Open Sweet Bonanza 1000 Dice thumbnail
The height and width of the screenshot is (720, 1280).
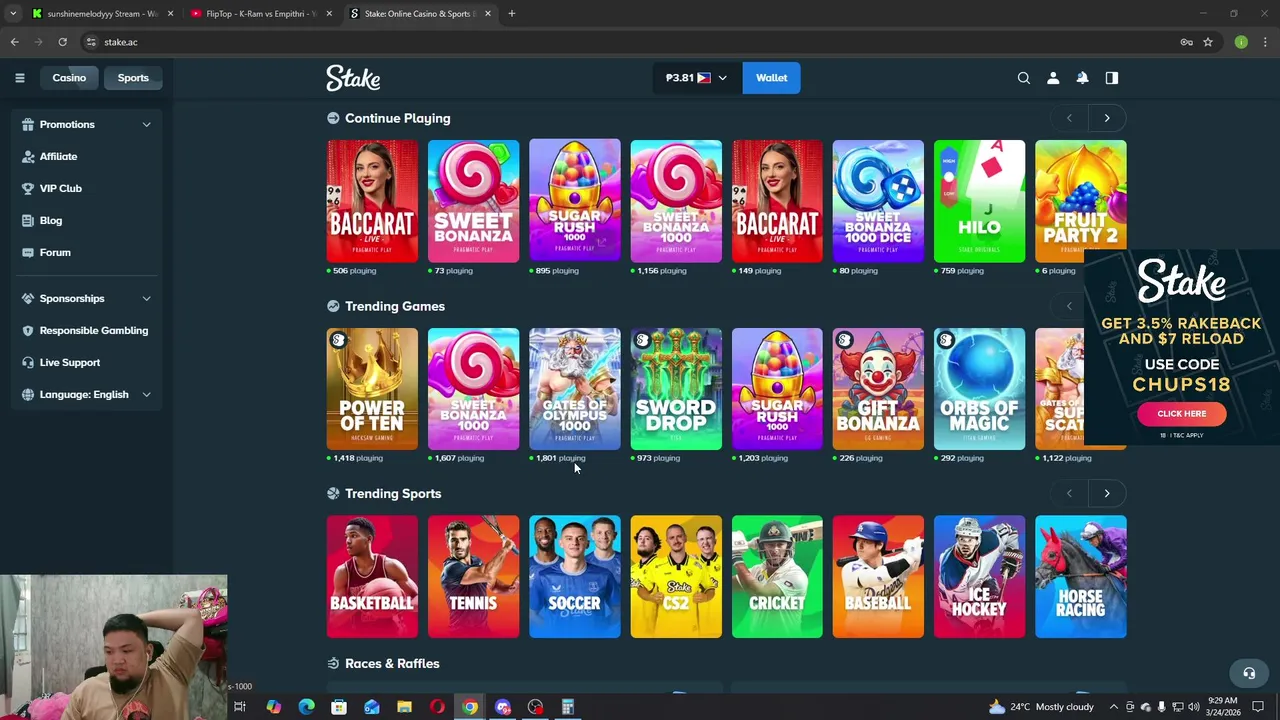(x=878, y=201)
